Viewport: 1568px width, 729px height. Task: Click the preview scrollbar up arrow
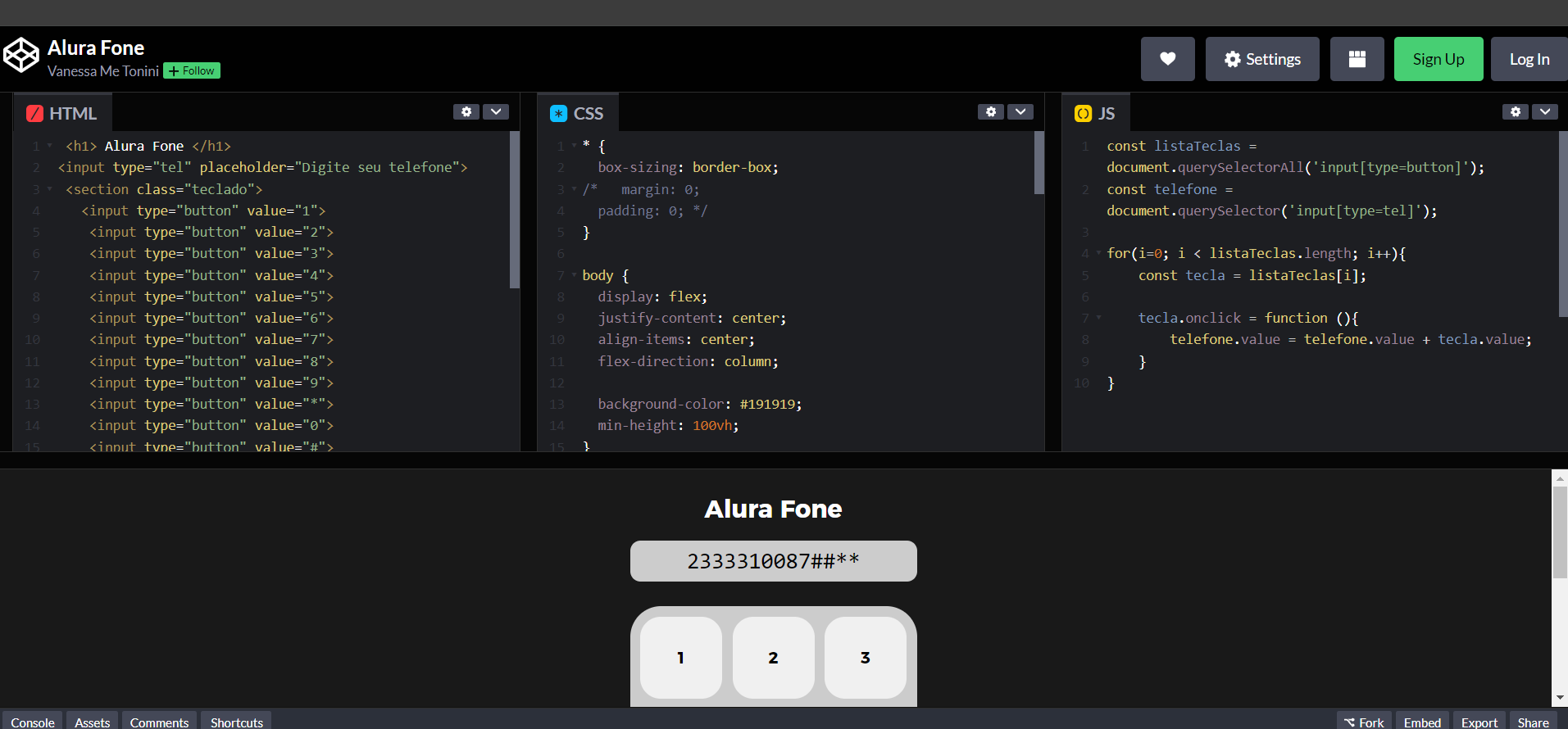coord(1560,478)
